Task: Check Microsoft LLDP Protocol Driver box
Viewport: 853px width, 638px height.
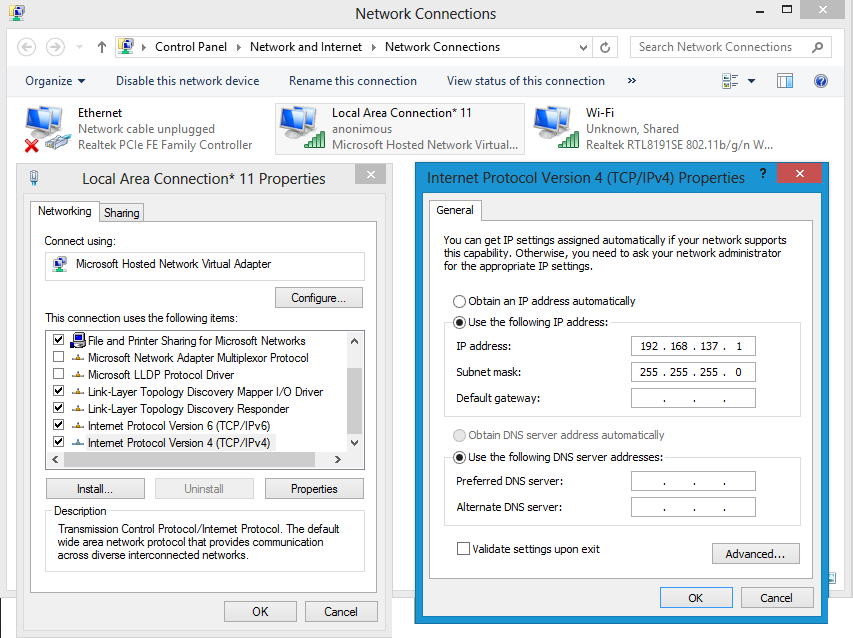Action: pyautogui.click(x=58, y=374)
